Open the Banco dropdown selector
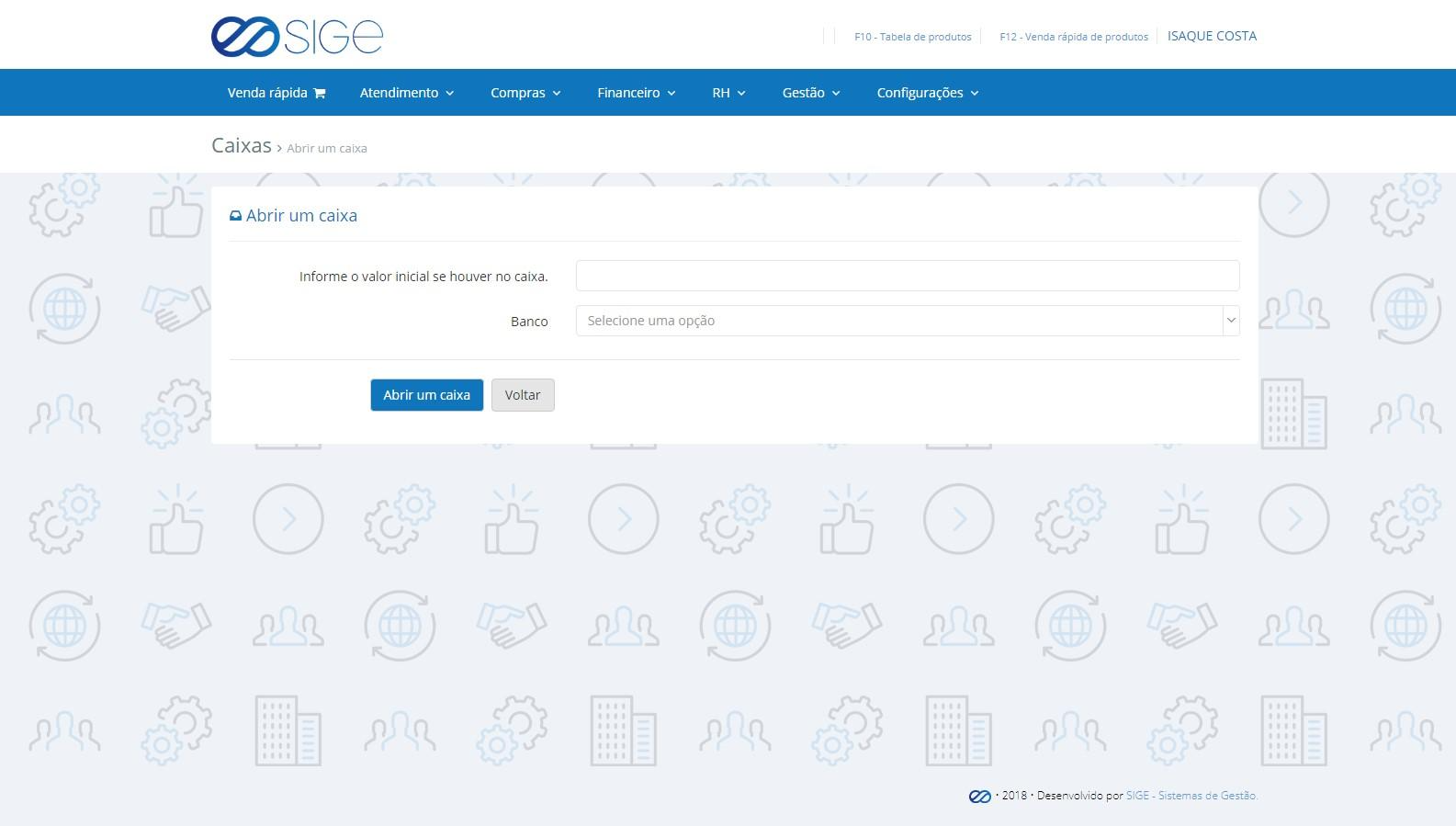Image resolution: width=1456 pixels, height=826 pixels. point(908,321)
